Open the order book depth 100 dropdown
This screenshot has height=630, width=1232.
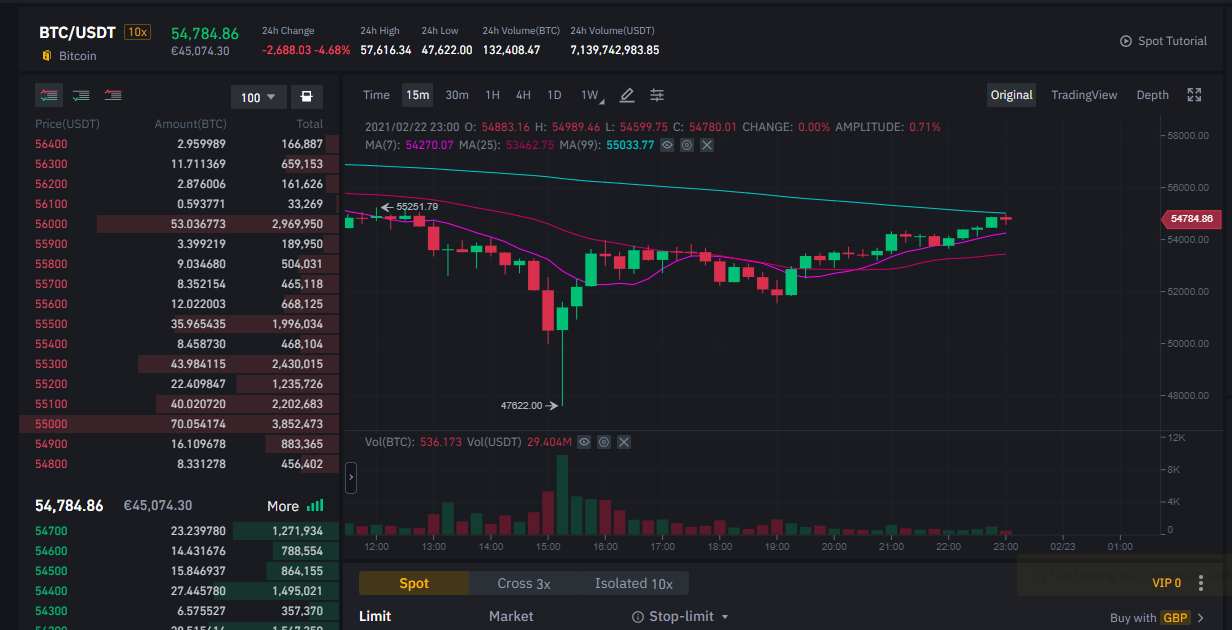(x=259, y=97)
